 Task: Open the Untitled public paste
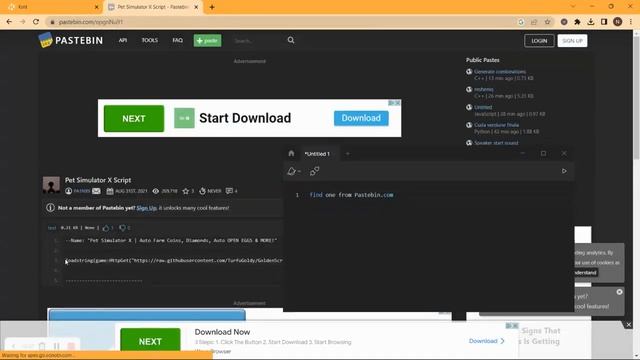tap(483, 107)
